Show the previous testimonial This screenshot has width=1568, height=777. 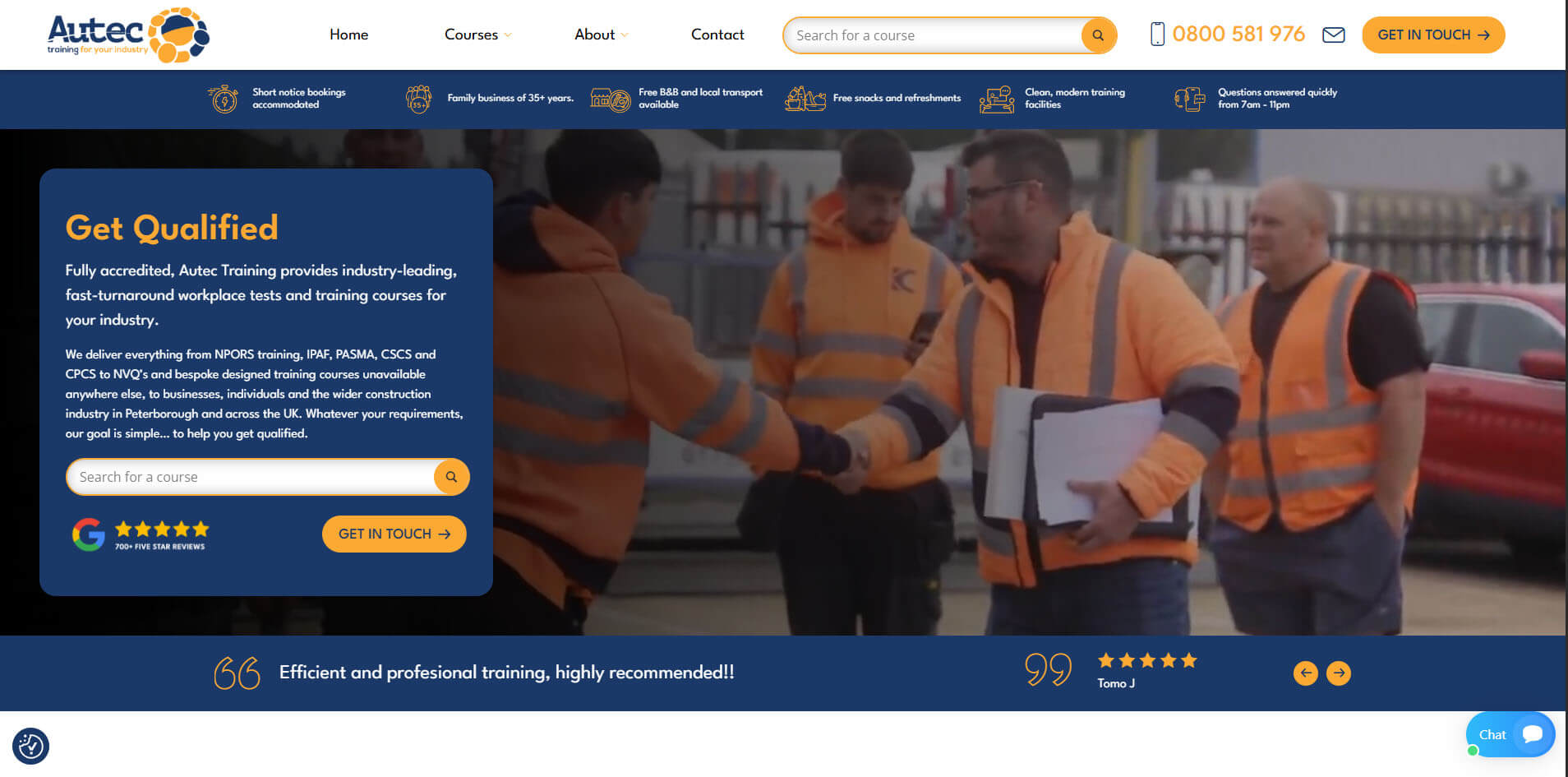click(1305, 673)
